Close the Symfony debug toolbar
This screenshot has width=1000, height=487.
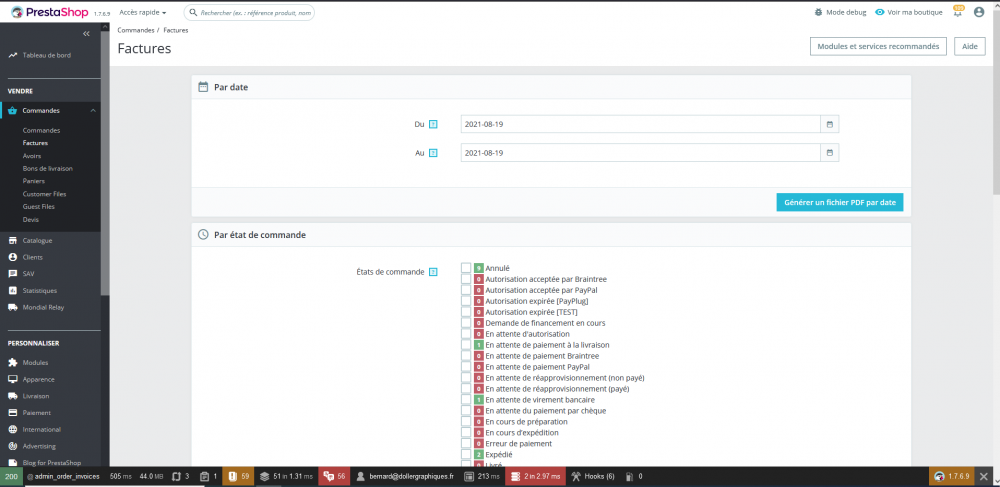984,476
